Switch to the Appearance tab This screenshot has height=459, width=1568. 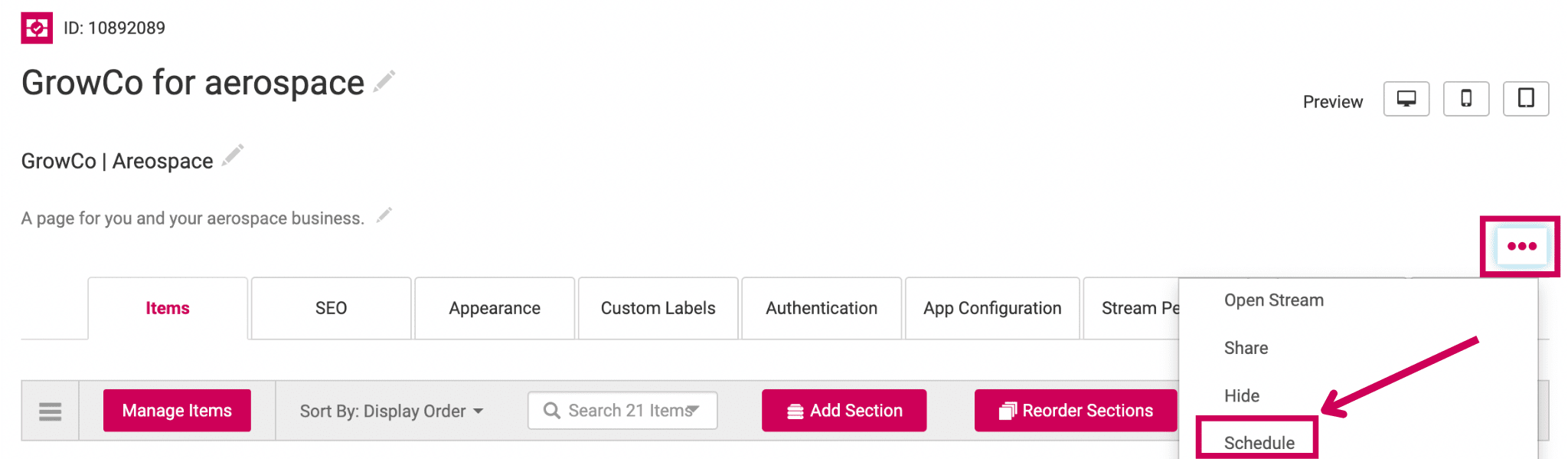pyautogui.click(x=495, y=308)
